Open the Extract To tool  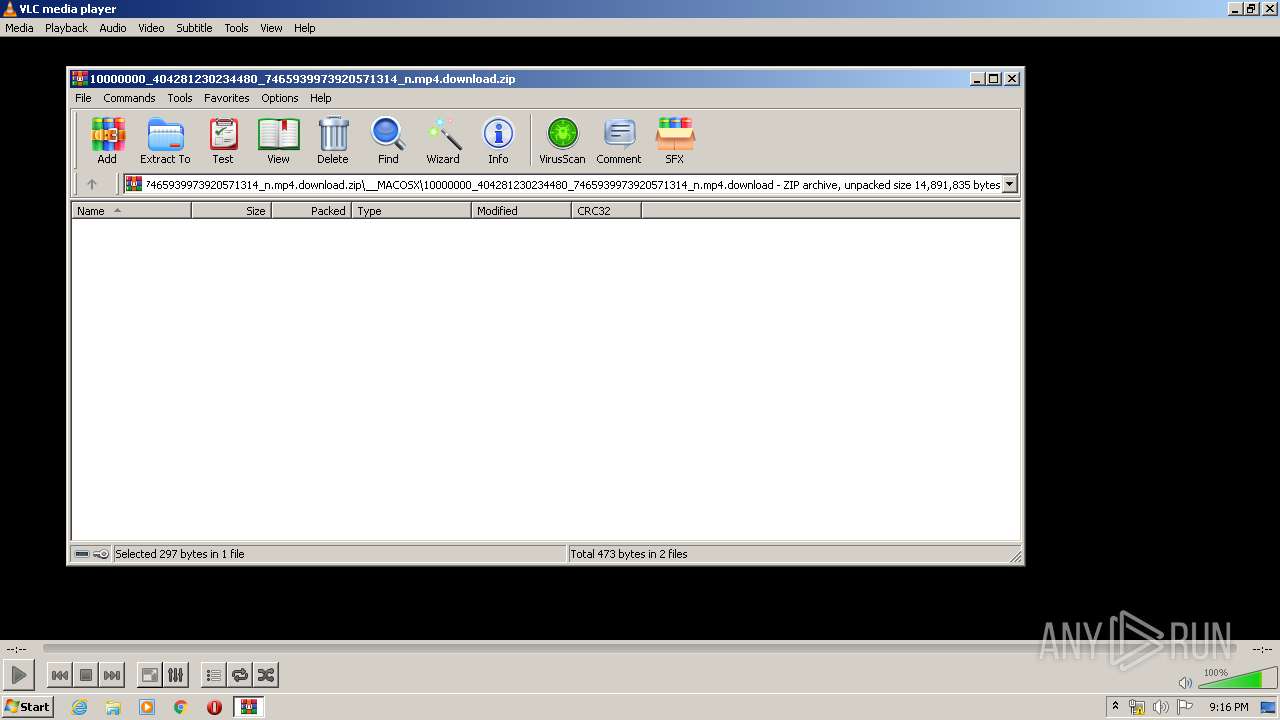point(165,140)
